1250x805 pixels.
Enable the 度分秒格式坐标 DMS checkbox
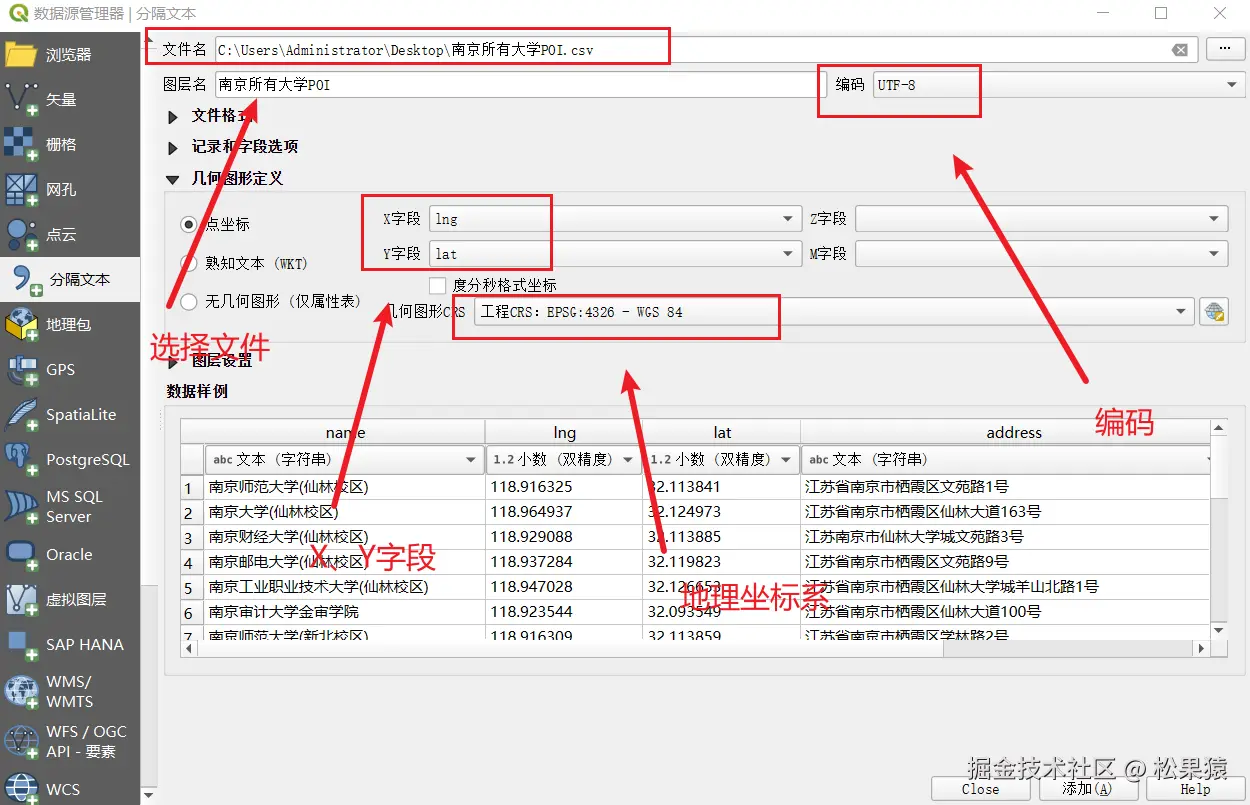click(x=437, y=285)
